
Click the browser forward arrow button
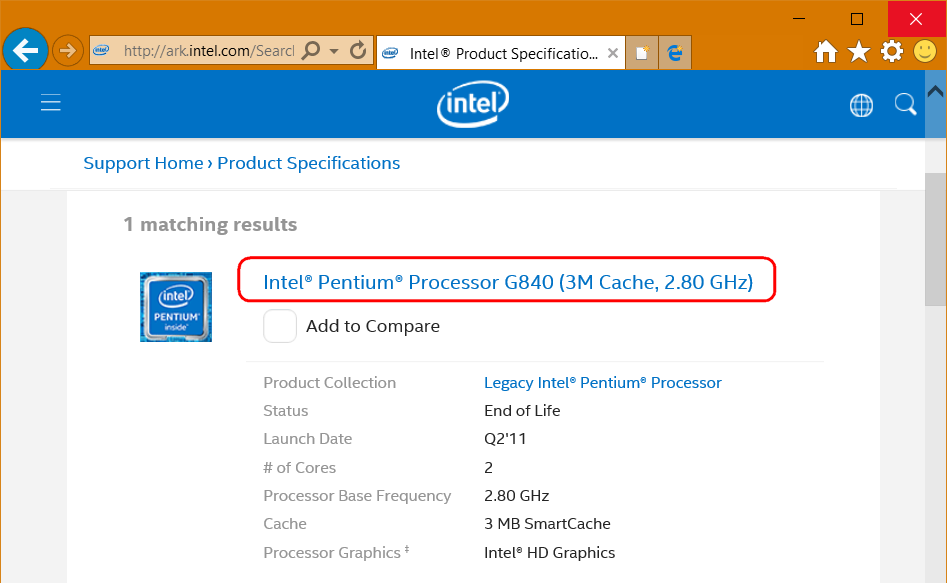pos(68,51)
